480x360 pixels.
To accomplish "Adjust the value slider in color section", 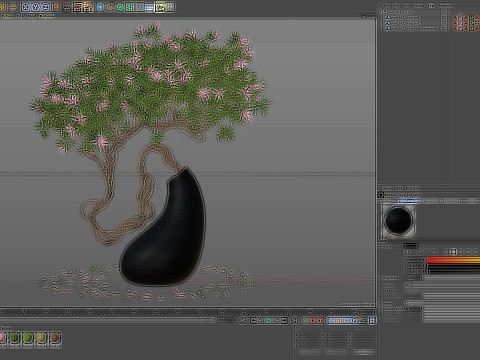I will tap(453, 271).
